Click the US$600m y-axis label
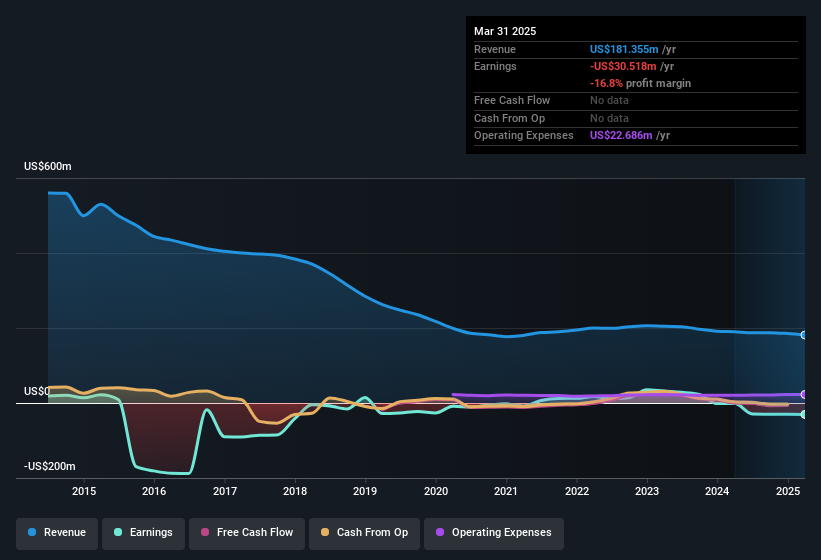The image size is (821, 560). click(48, 166)
